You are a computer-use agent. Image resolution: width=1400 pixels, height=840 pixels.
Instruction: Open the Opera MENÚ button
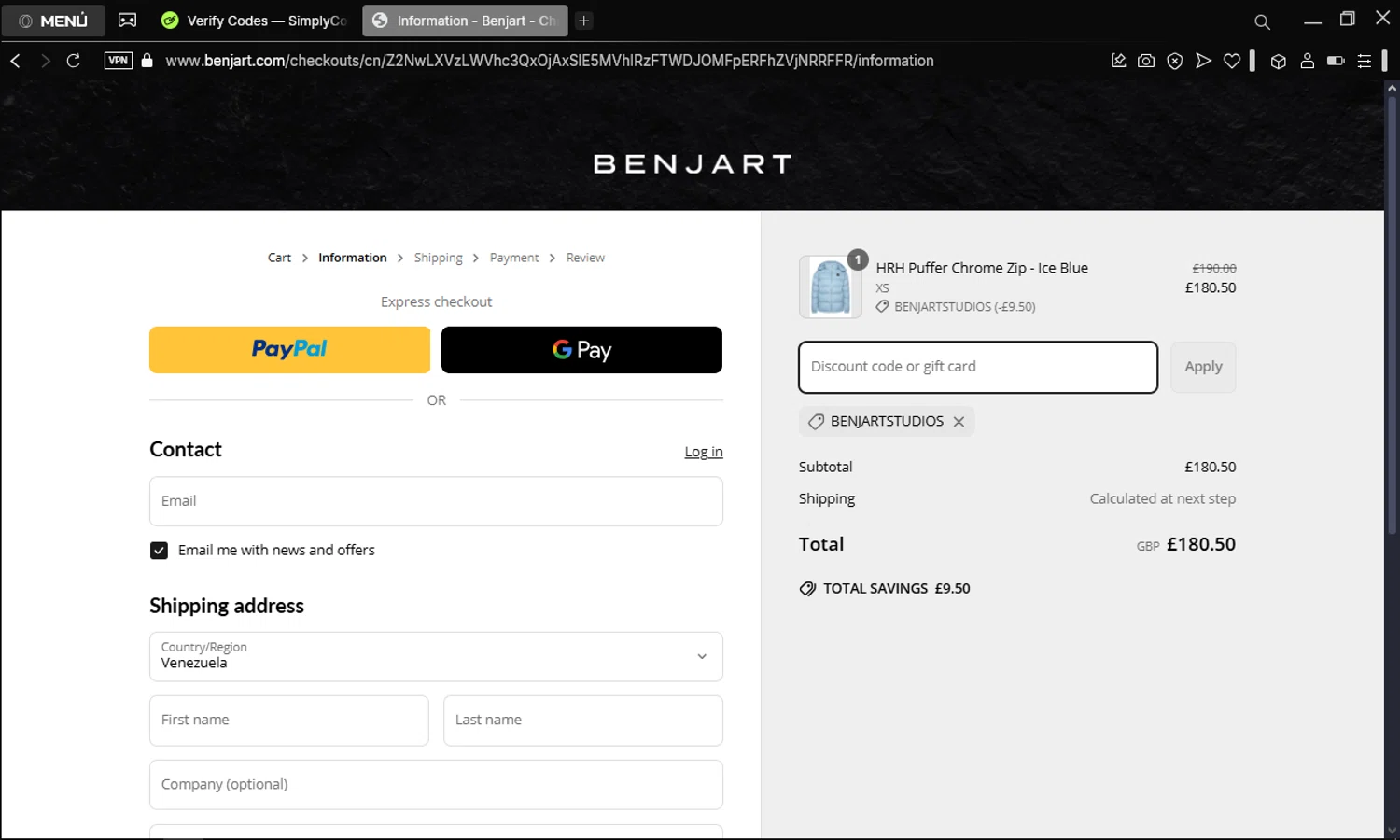pyautogui.click(x=53, y=21)
